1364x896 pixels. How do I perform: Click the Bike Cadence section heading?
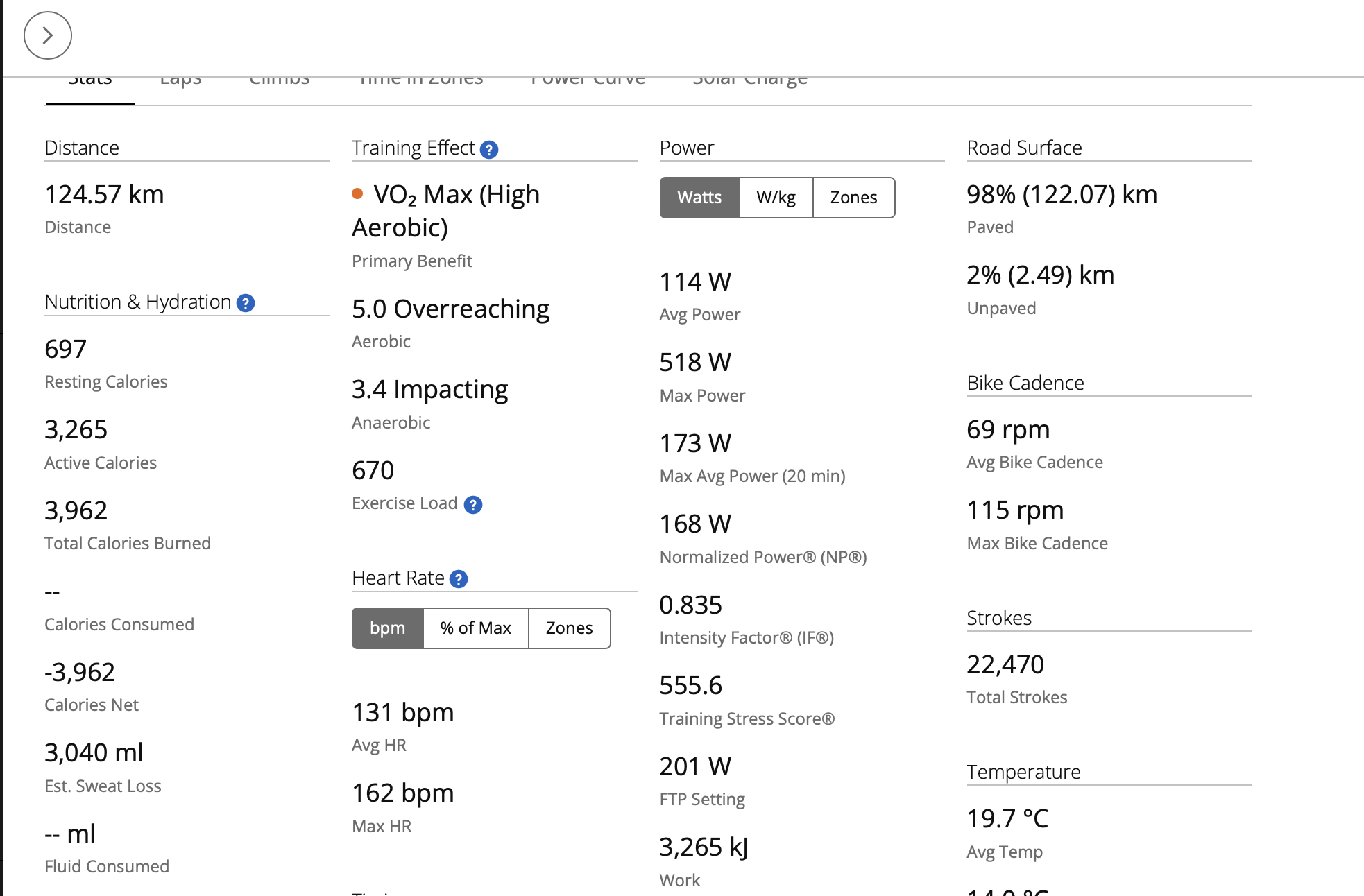(x=1025, y=384)
